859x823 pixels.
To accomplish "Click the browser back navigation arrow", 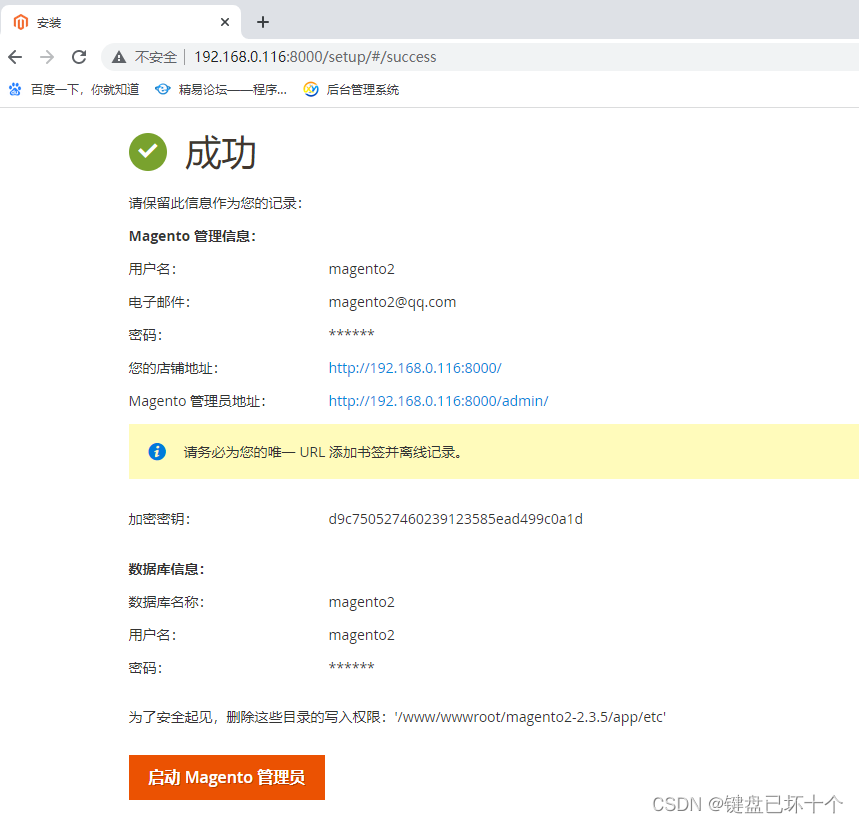I will pyautogui.click(x=15, y=57).
